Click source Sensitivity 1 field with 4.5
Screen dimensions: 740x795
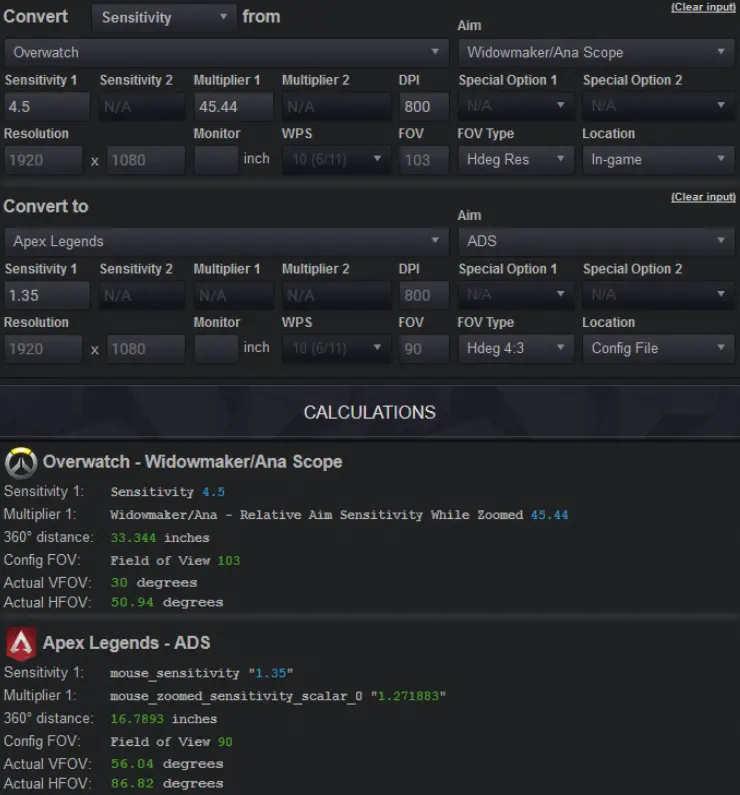(x=47, y=106)
